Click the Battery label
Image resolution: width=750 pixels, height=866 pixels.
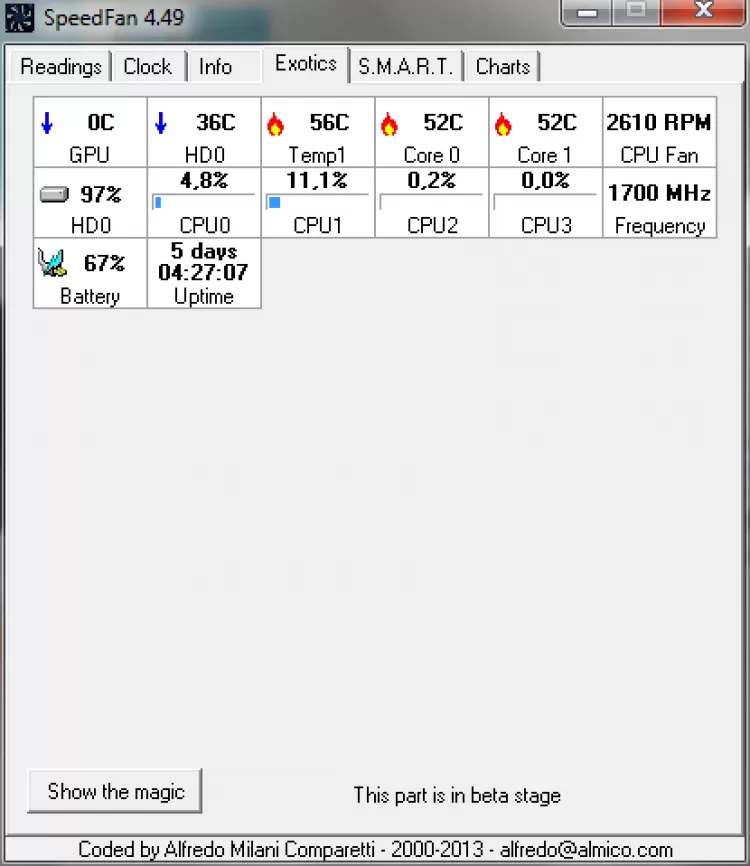click(90, 297)
